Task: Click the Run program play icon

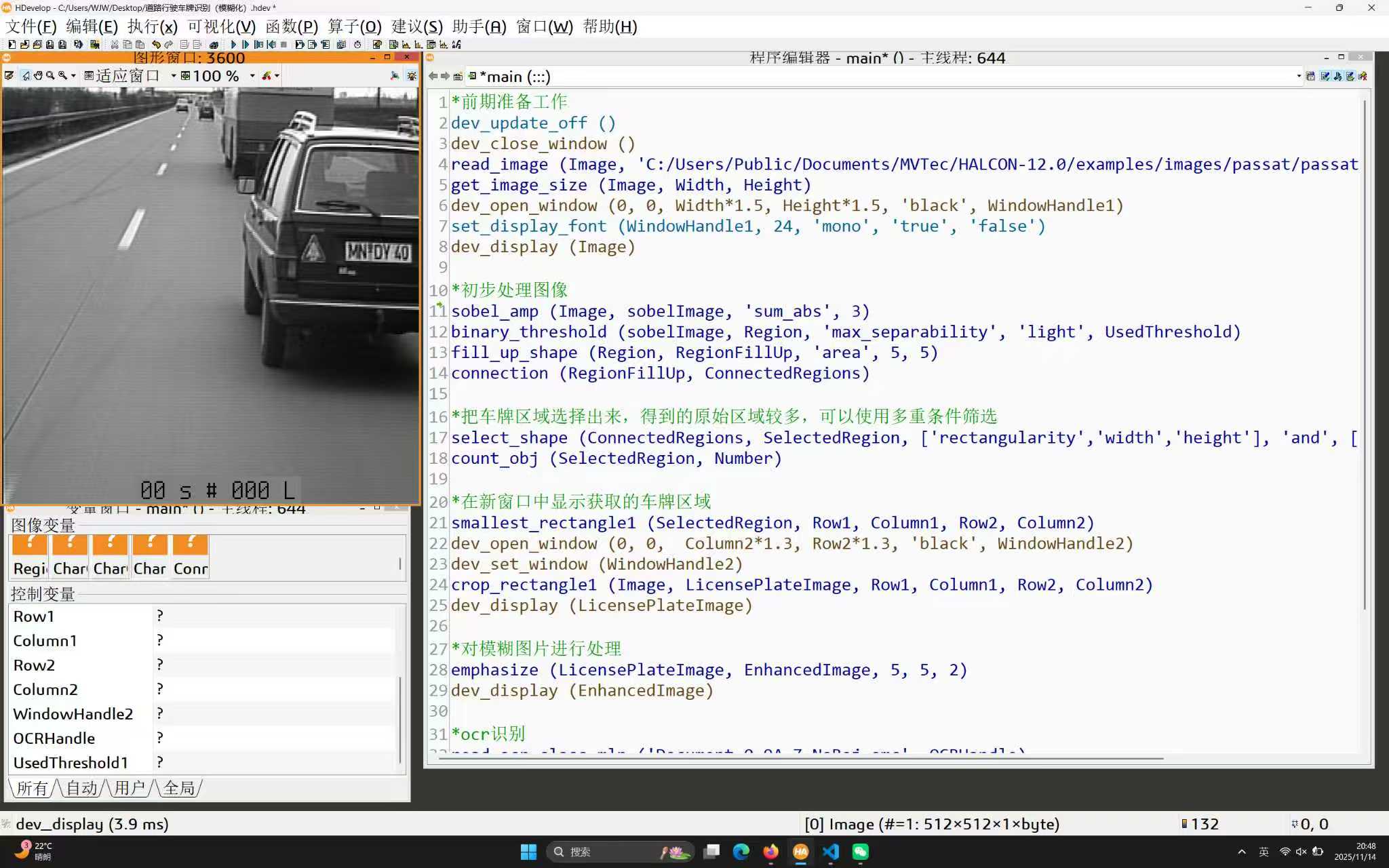Action: pyautogui.click(x=234, y=45)
